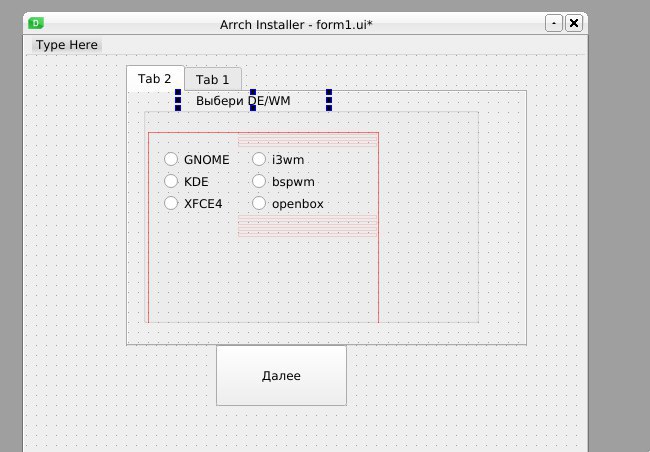Close the Arrch Installer form window
The image size is (650, 452).
tap(574, 23)
